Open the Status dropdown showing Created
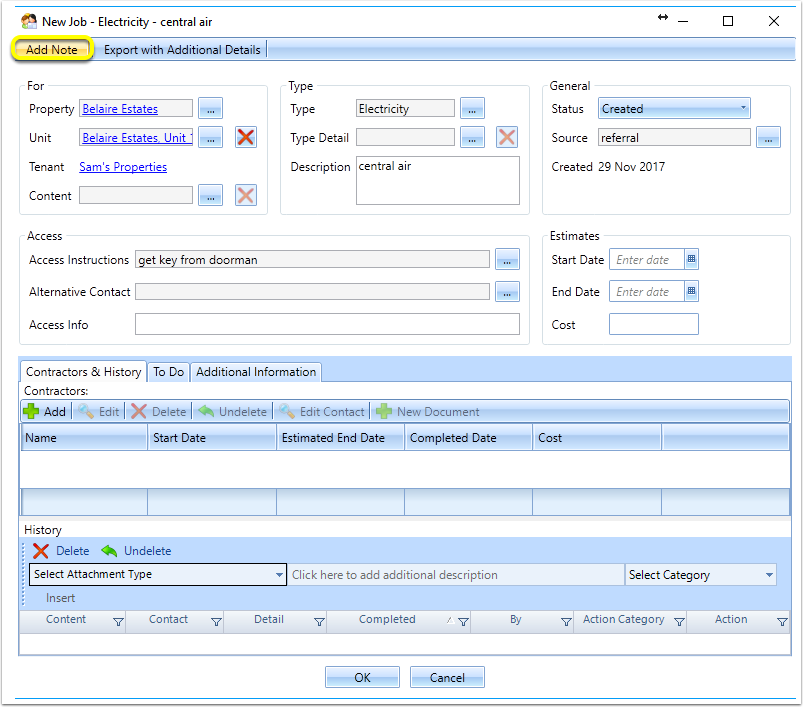Image resolution: width=803 pixels, height=707 pixels. [x=674, y=109]
